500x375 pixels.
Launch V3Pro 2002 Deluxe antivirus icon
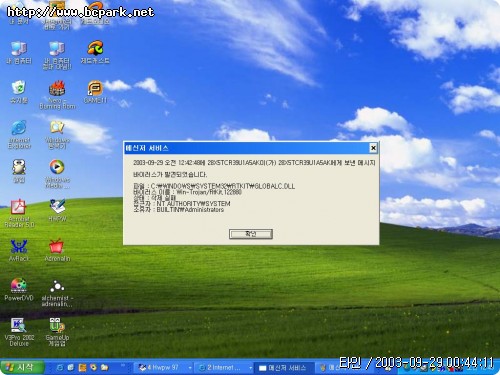(19, 332)
